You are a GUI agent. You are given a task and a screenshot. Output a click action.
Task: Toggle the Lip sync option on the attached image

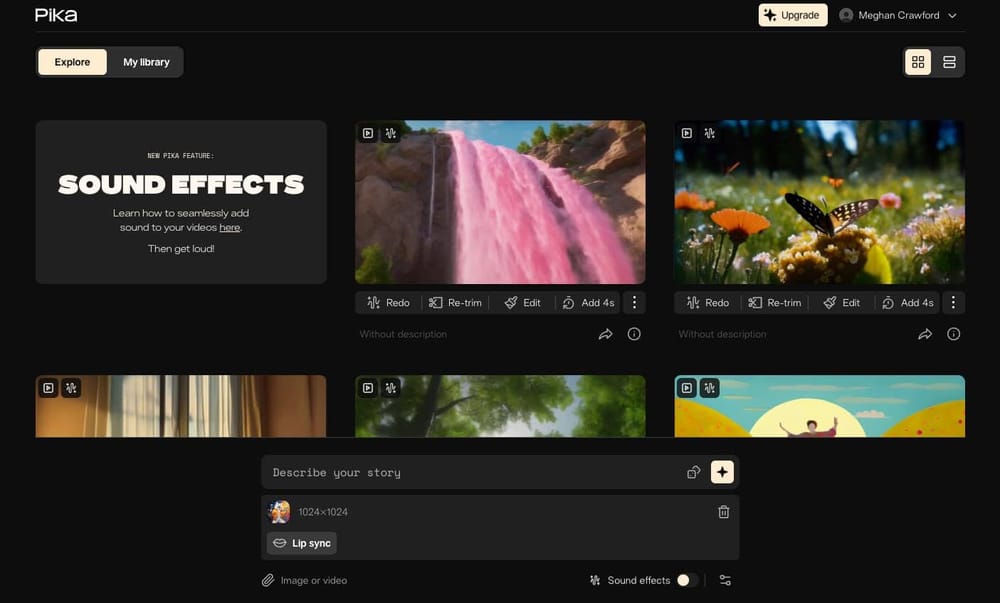pyautogui.click(x=300, y=543)
